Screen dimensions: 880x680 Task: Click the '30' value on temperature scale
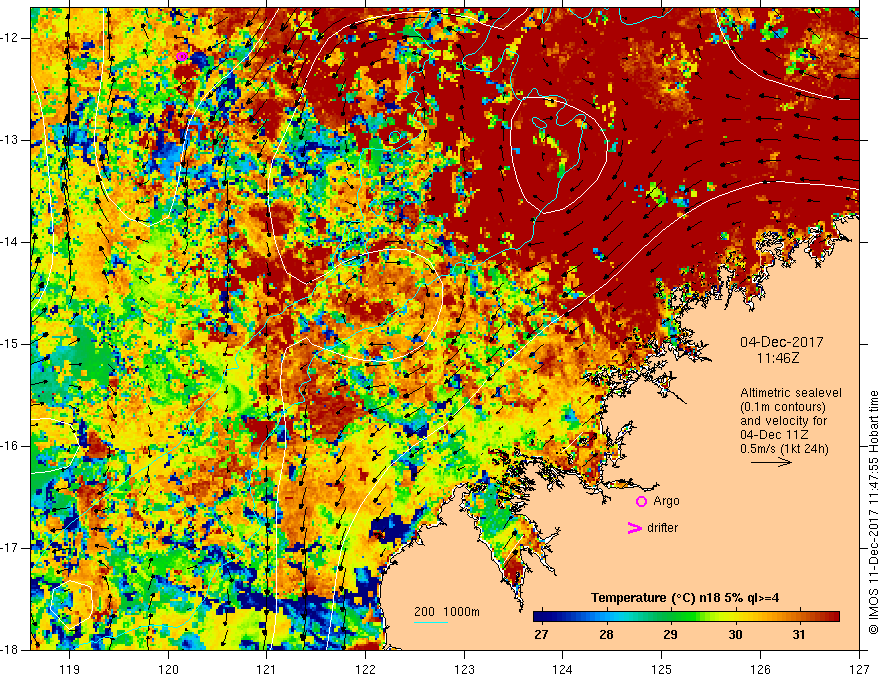(x=735, y=635)
